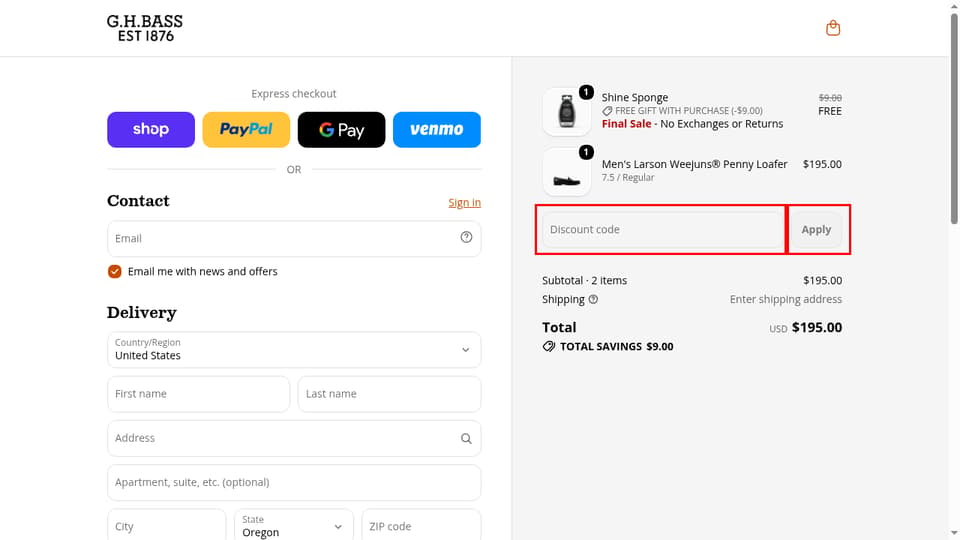Click the free gift tag icon
Viewport: 960px width, 540px height.
pos(607,111)
